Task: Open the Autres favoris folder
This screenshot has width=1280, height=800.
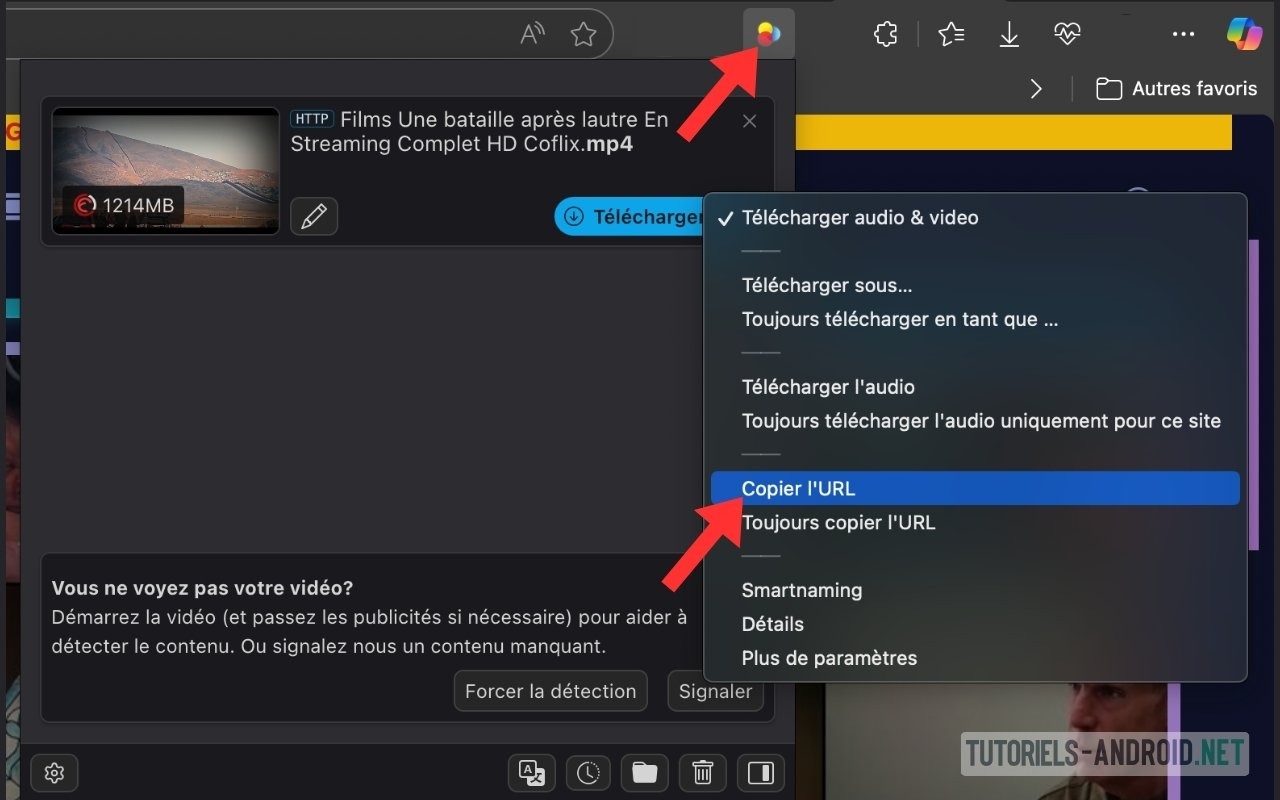Action: [x=1177, y=89]
